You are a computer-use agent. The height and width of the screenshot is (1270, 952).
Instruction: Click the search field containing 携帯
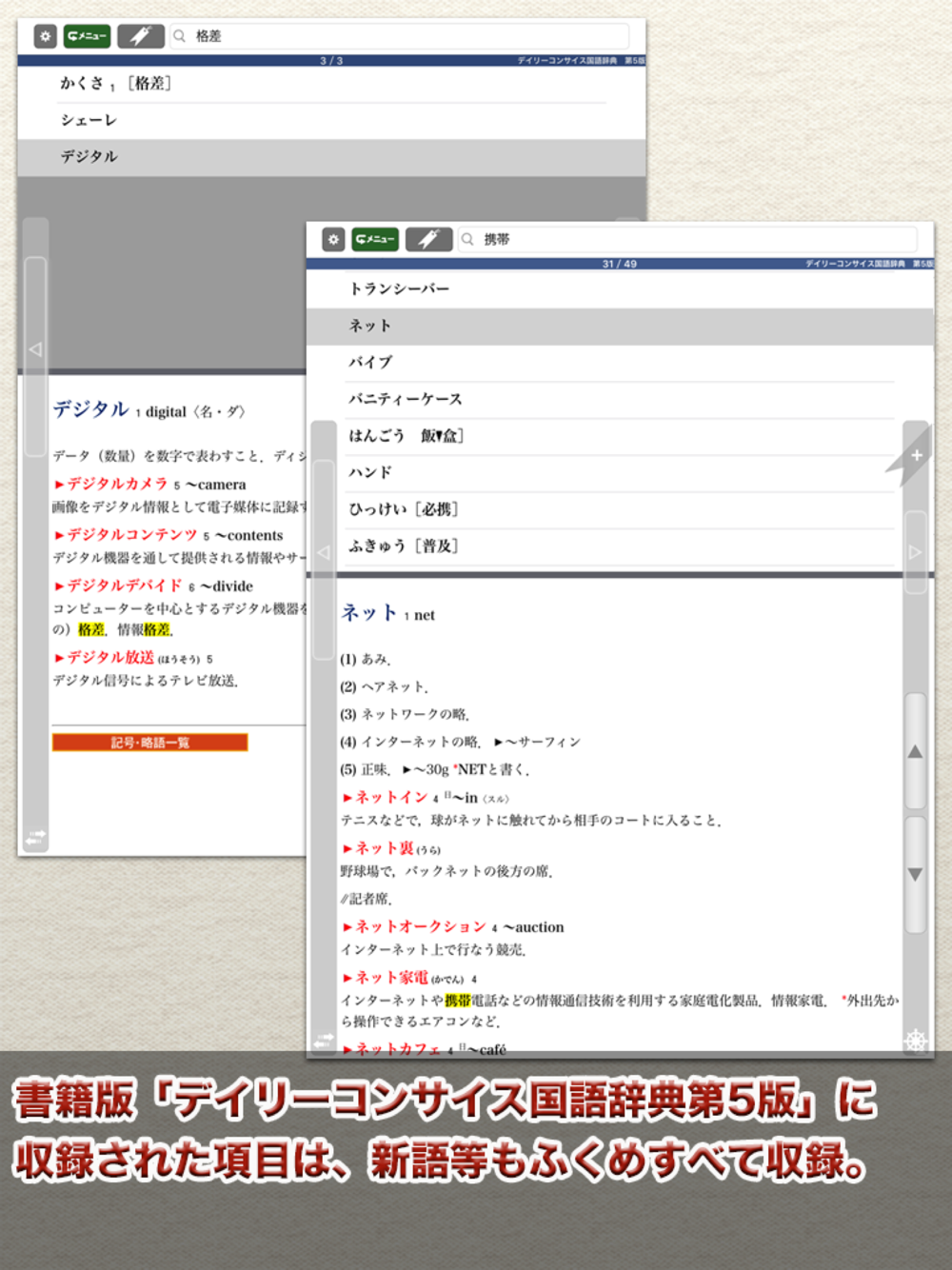pyautogui.click(x=687, y=239)
